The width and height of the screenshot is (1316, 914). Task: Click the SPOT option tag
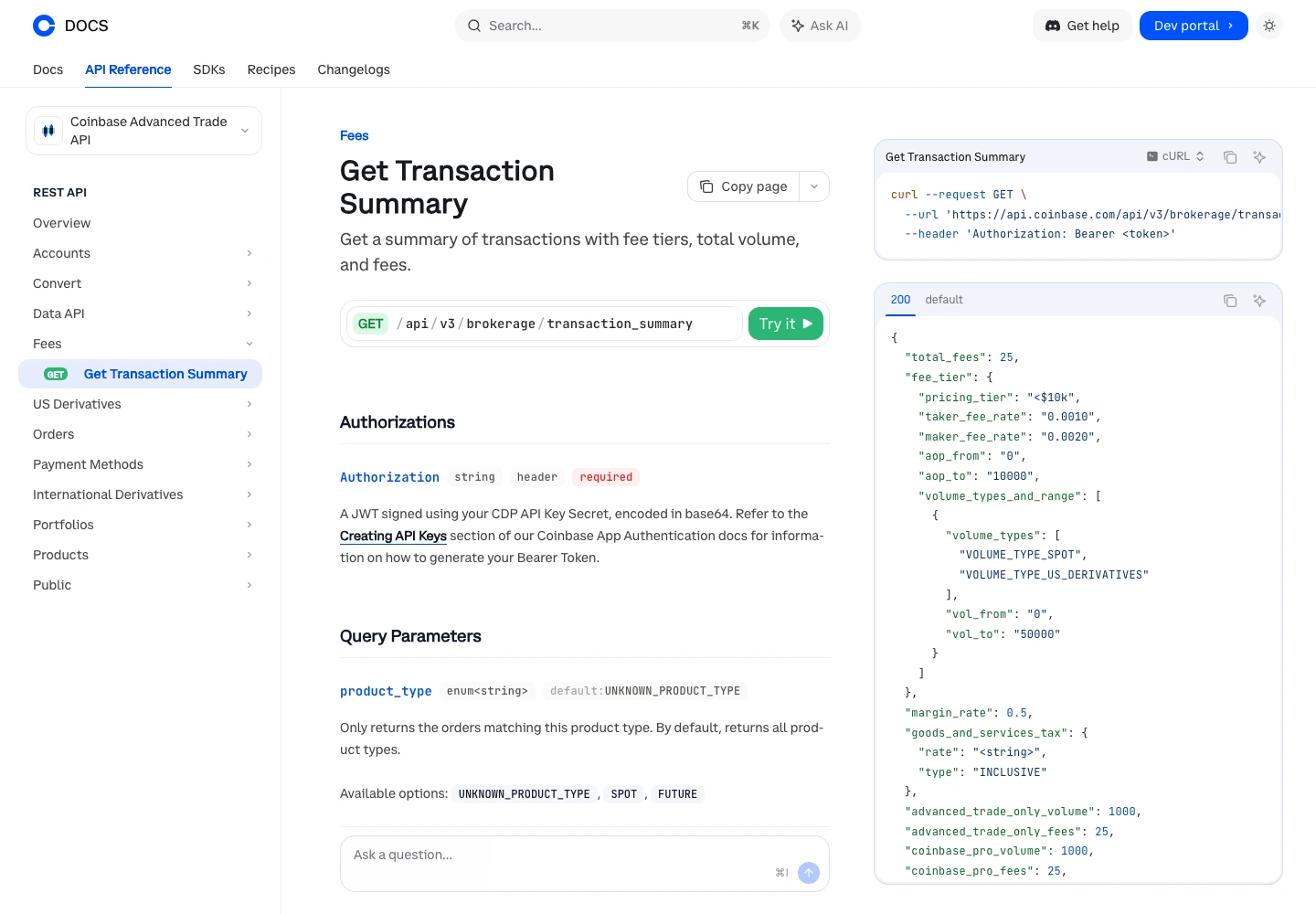pos(624,794)
